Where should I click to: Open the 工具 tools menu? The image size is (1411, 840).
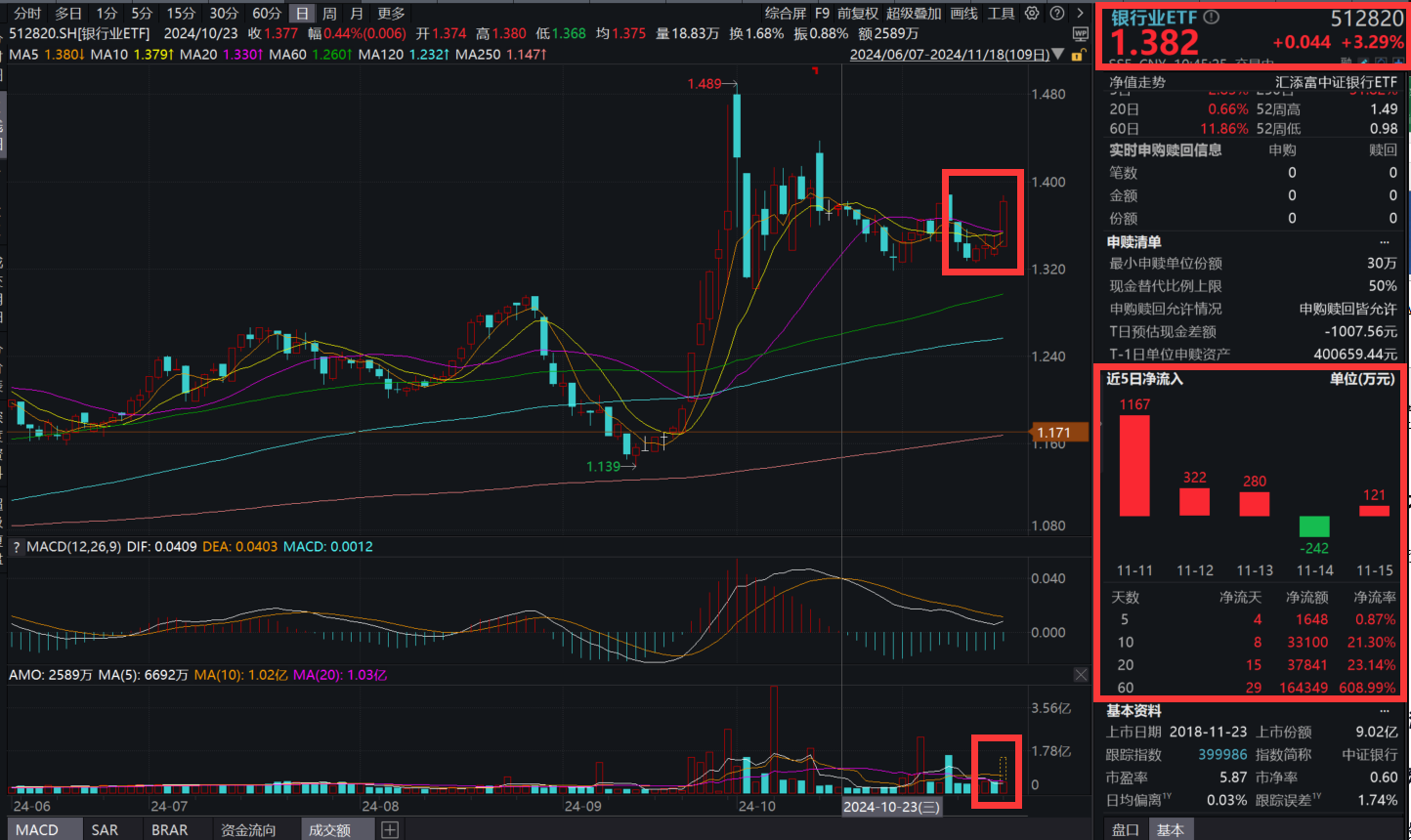coord(1002,13)
